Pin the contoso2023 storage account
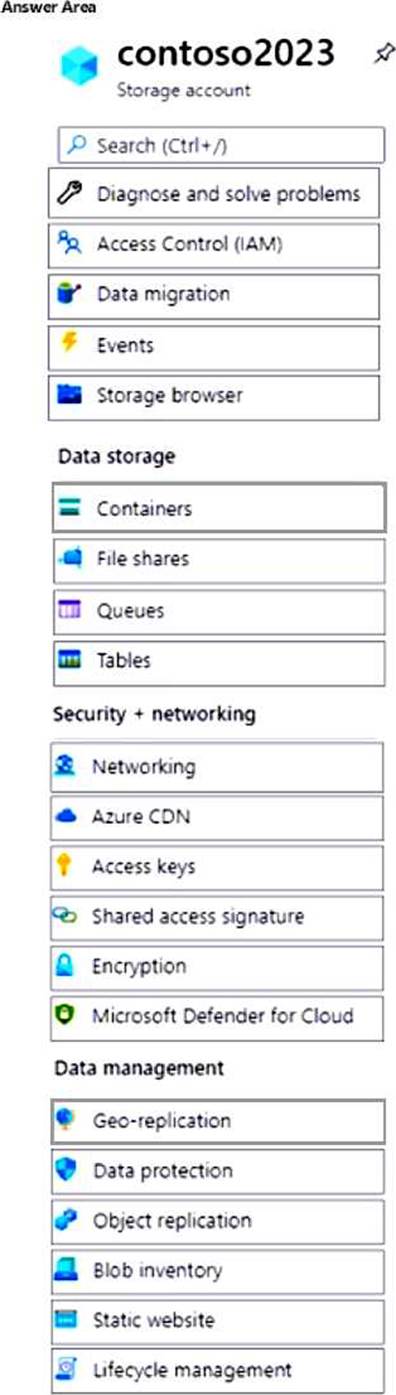This screenshot has width=396, height=1395. click(x=383, y=55)
